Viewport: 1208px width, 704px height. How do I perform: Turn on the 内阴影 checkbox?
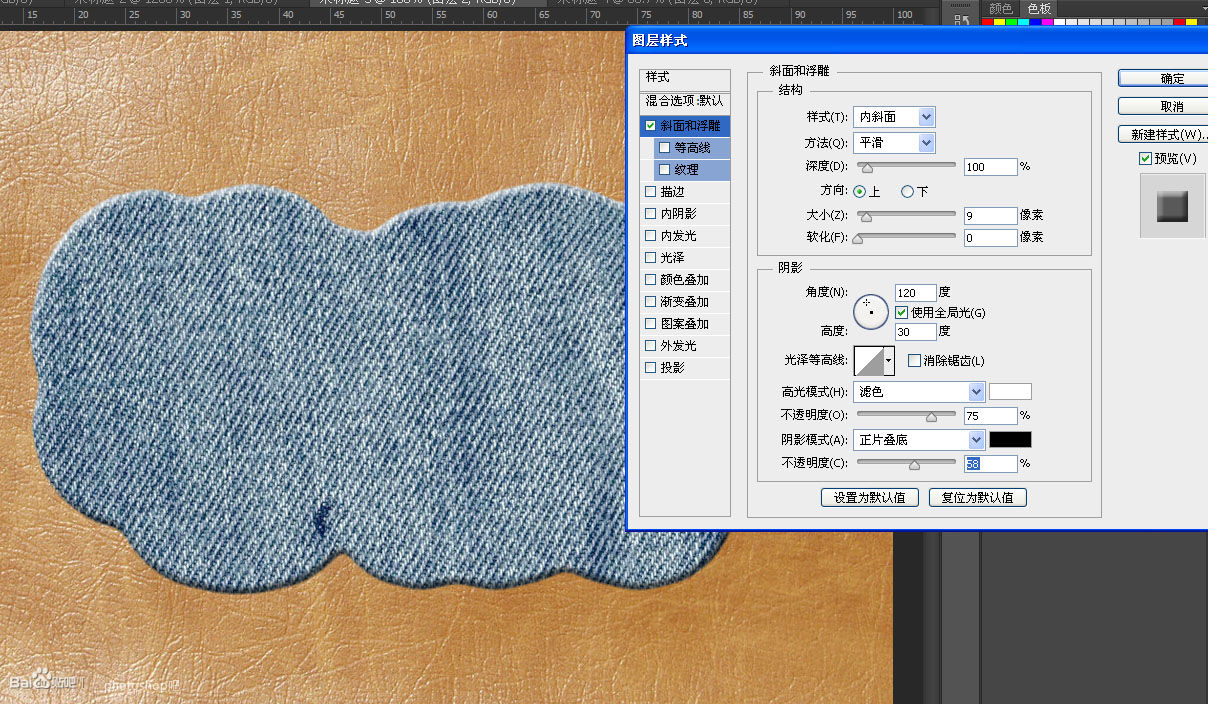651,214
